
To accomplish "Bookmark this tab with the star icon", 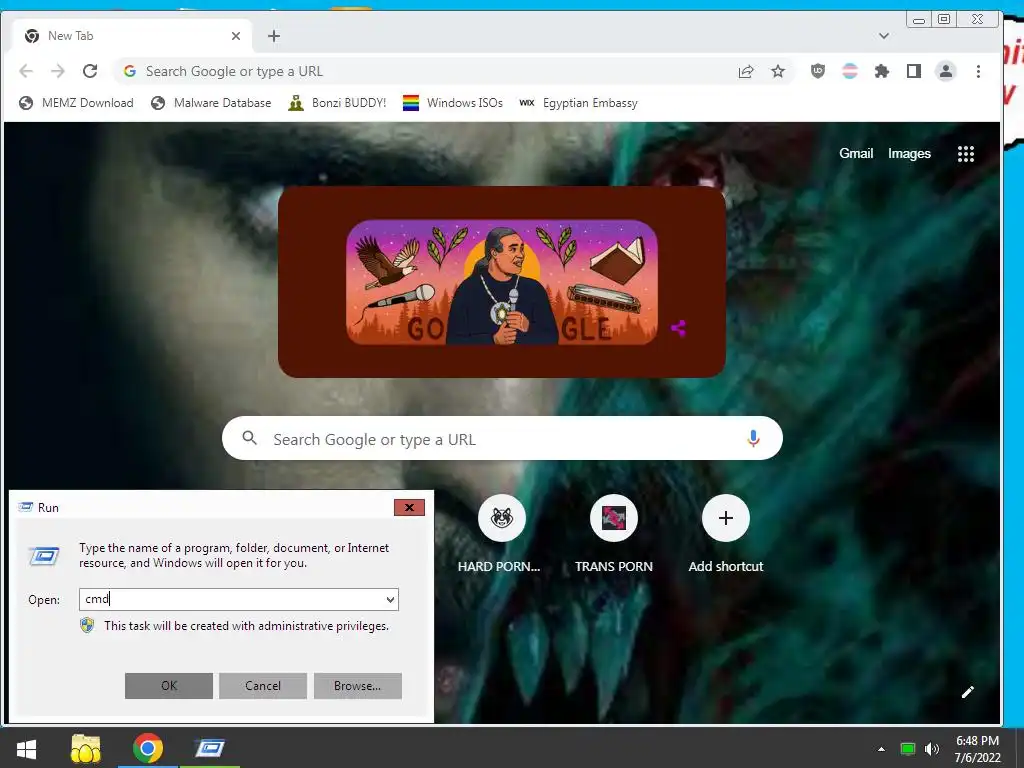I will click(778, 71).
